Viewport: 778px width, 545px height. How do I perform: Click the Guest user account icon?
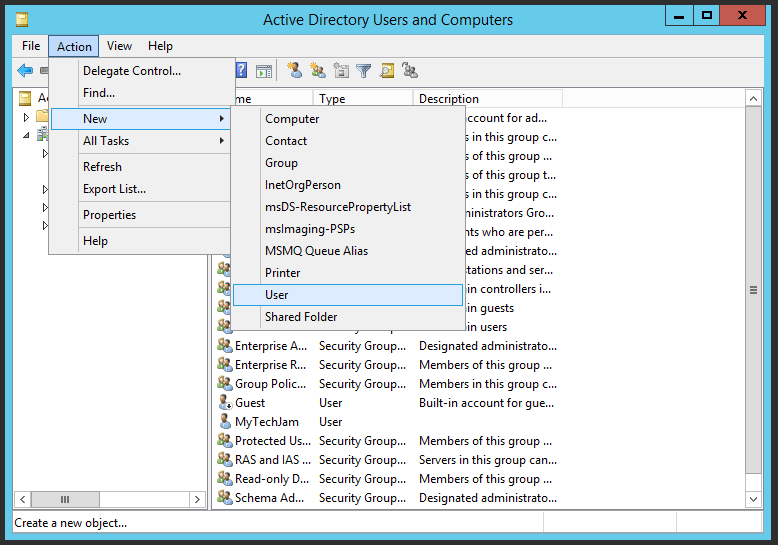tap(225, 403)
